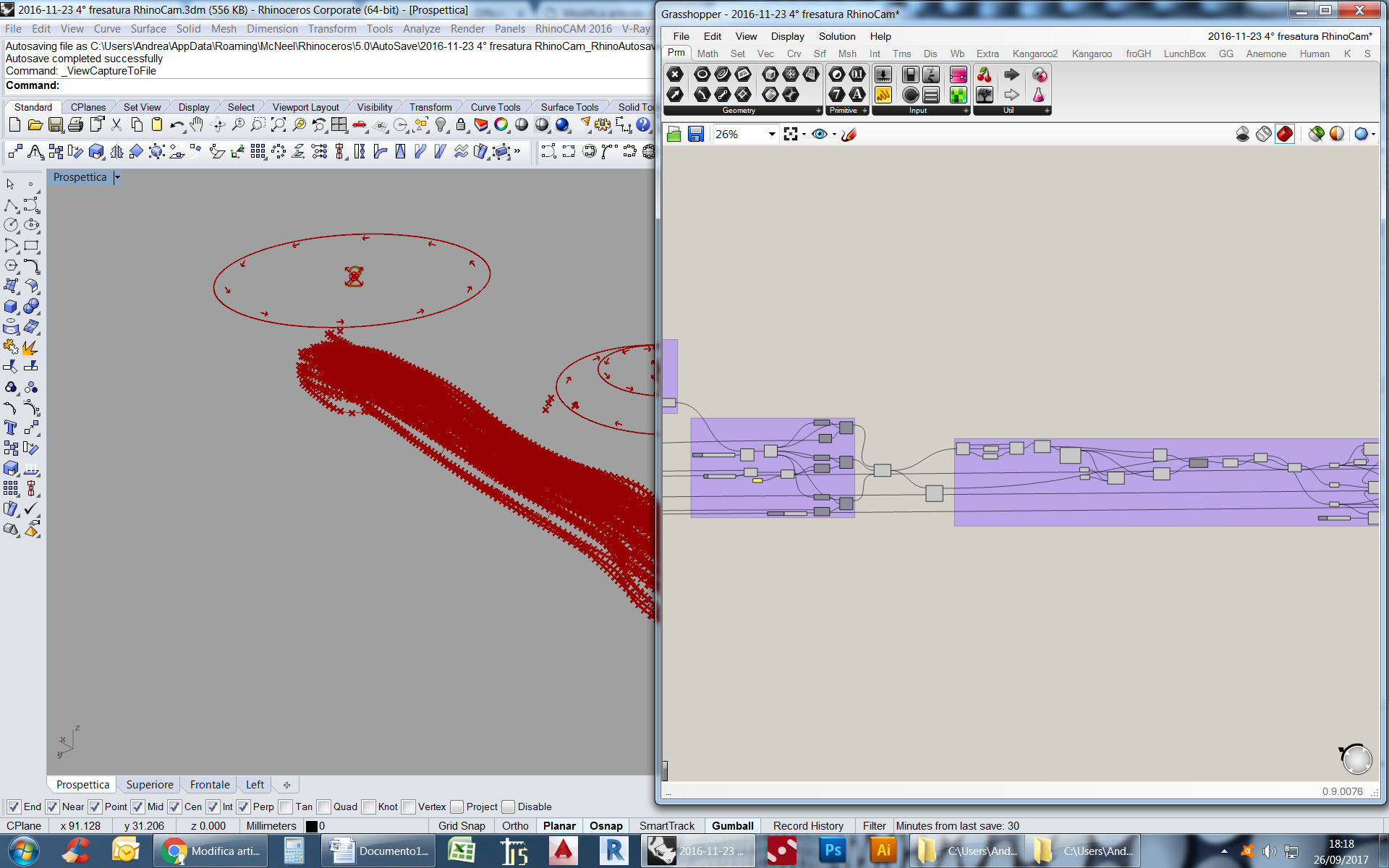The width and height of the screenshot is (1389, 868).
Task: Switch to wireframe preview in Grasshopper
Action: 1264,134
